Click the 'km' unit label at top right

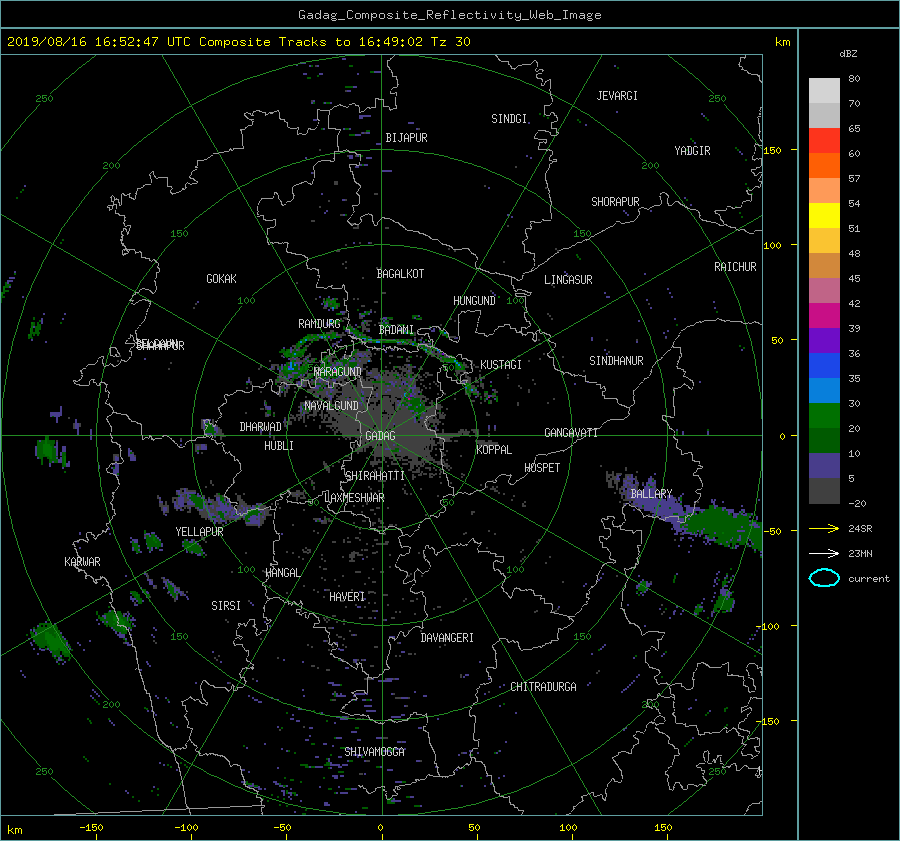(x=782, y=42)
